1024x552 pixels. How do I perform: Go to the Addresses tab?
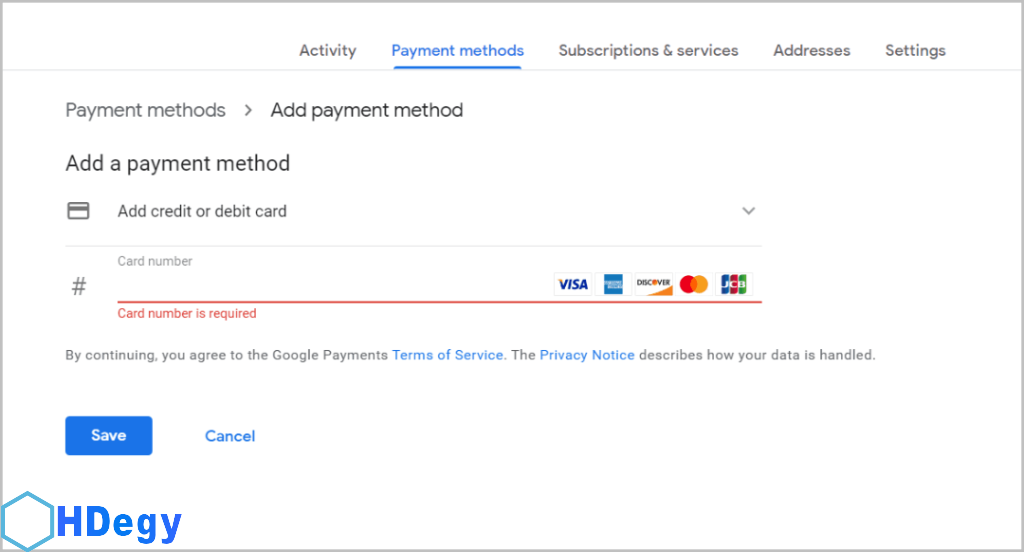tap(811, 50)
